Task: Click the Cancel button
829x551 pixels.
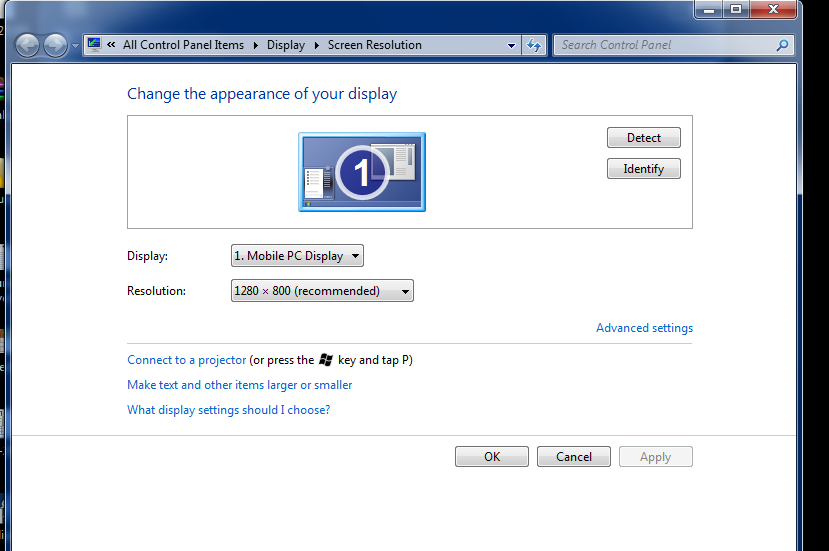Action: [573, 457]
